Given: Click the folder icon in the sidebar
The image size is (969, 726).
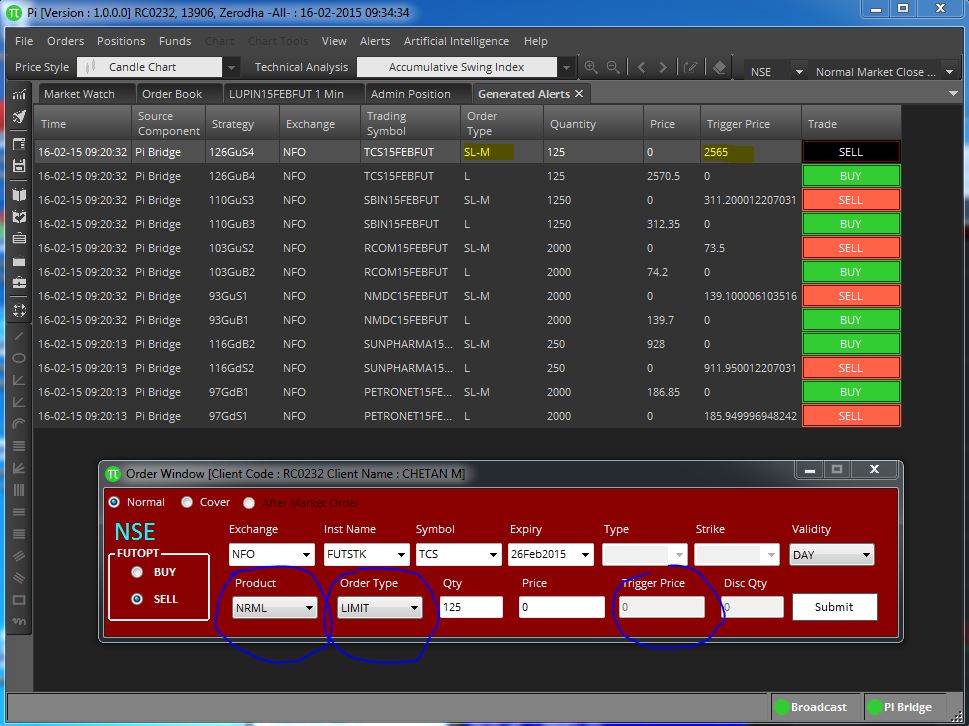Looking at the screenshot, I should [x=19, y=261].
